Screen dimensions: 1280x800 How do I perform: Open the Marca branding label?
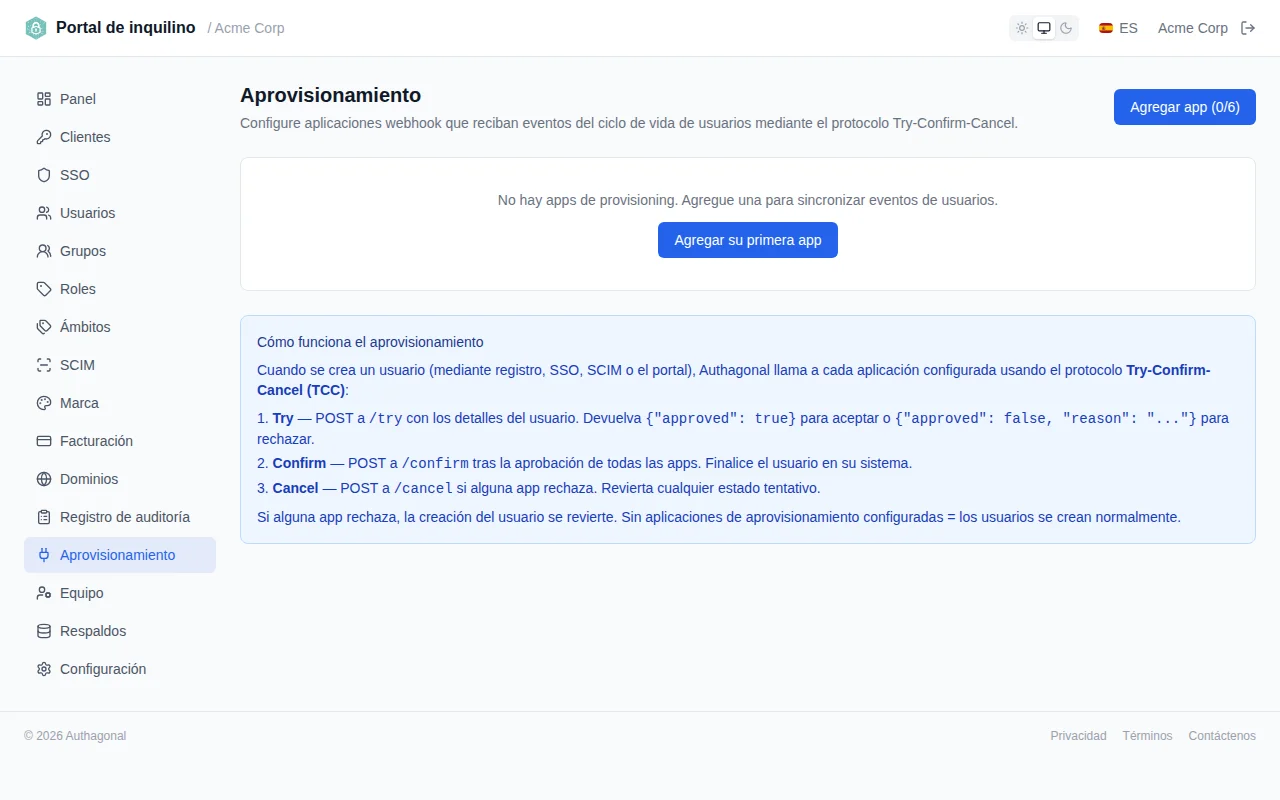(x=79, y=403)
